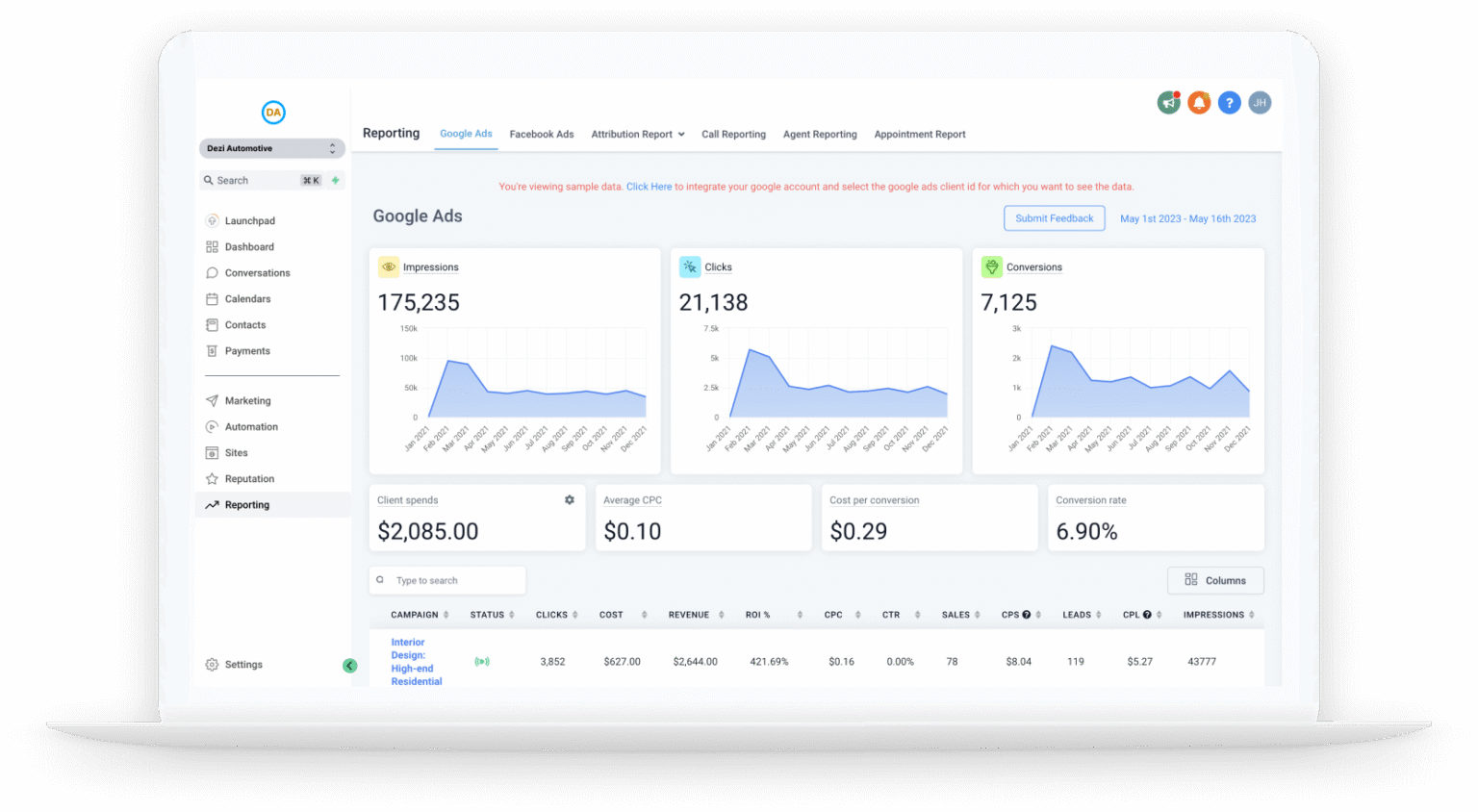Open the Columns selector
Screen dimensions: 1478x812
coord(1215,580)
